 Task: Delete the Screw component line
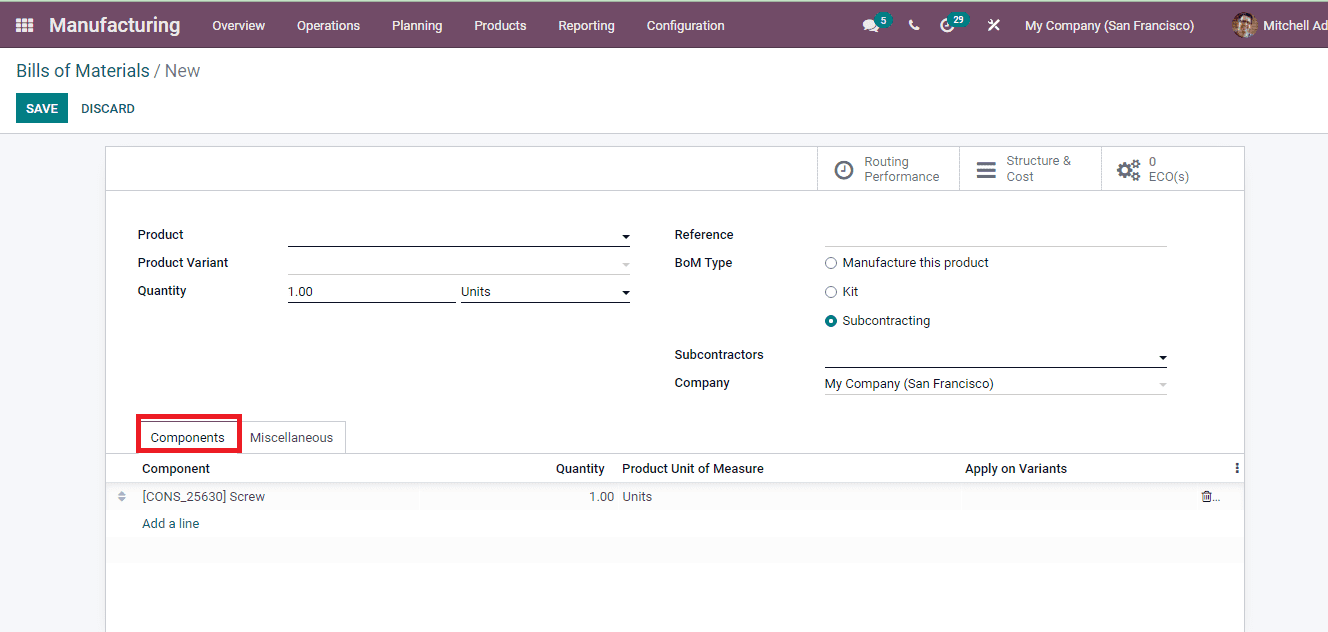1206,496
